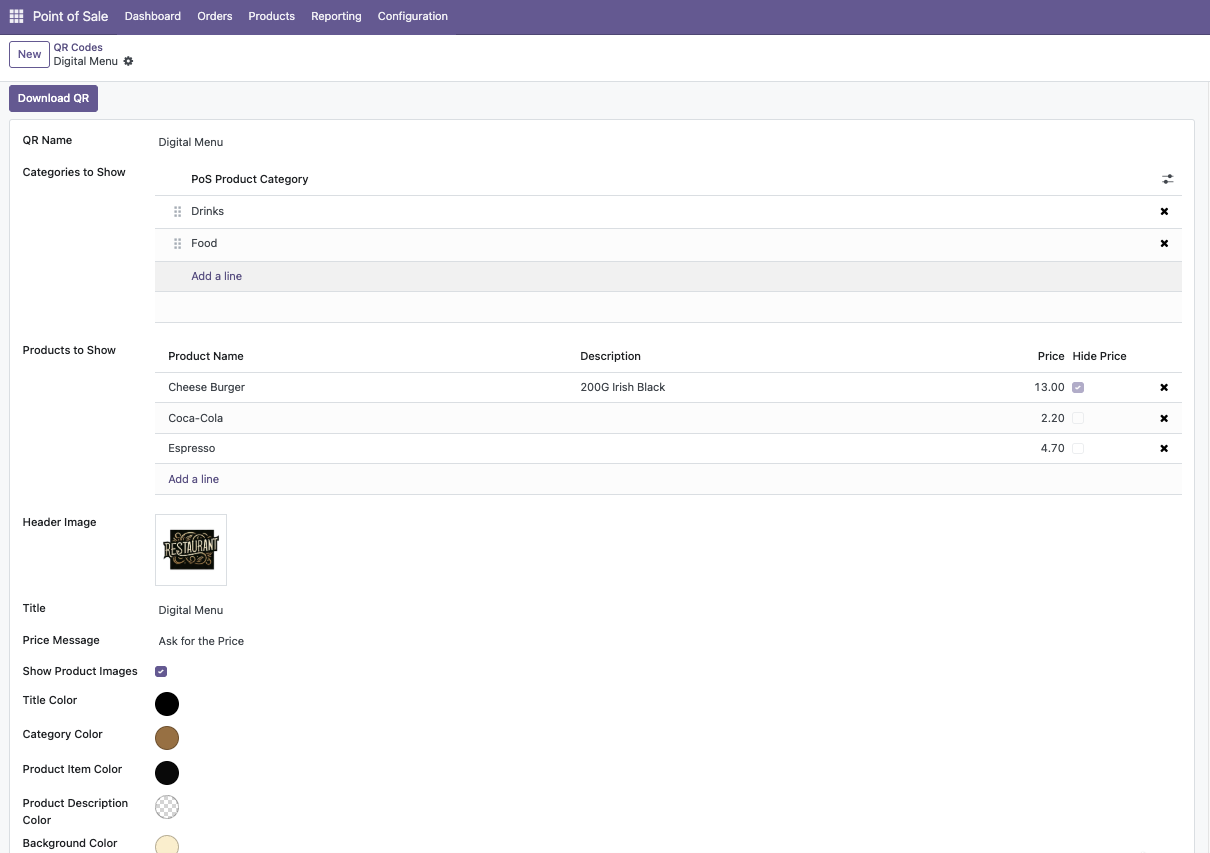Image resolution: width=1210 pixels, height=853 pixels.
Task: Open the Category Color swatch
Action: pyautogui.click(x=167, y=738)
